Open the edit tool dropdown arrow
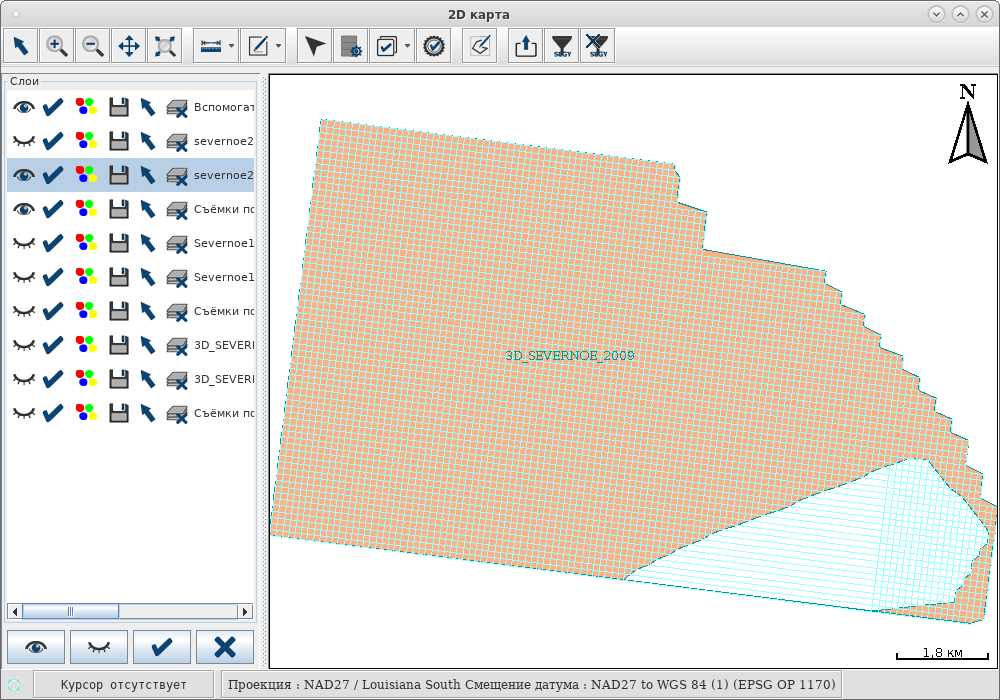The height and width of the screenshot is (700, 1000). pos(279,46)
